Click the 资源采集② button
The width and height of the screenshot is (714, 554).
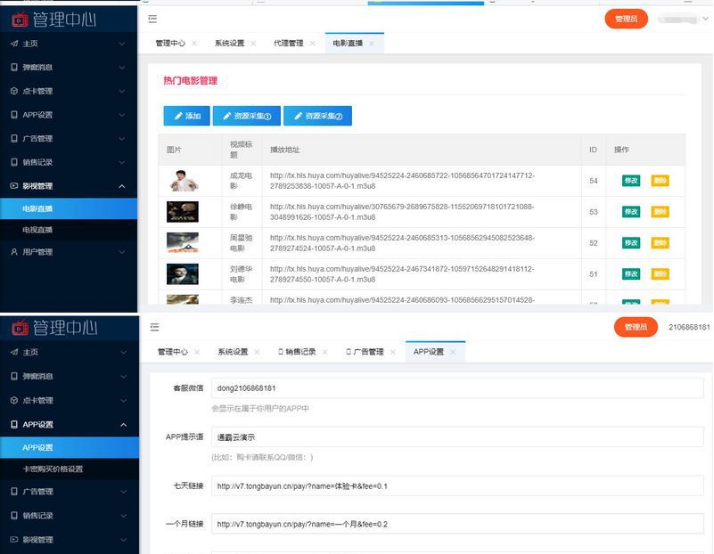tap(317, 116)
